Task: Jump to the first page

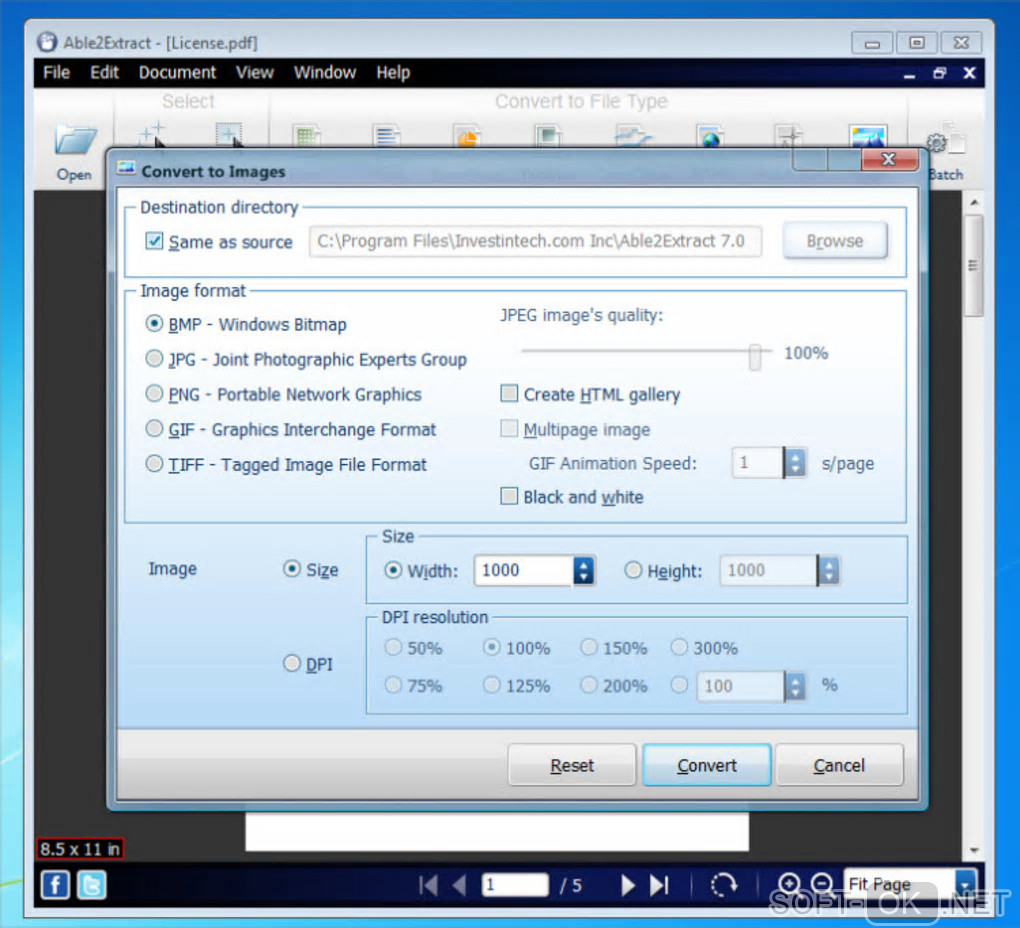Action: pyautogui.click(x=428, y=885)
